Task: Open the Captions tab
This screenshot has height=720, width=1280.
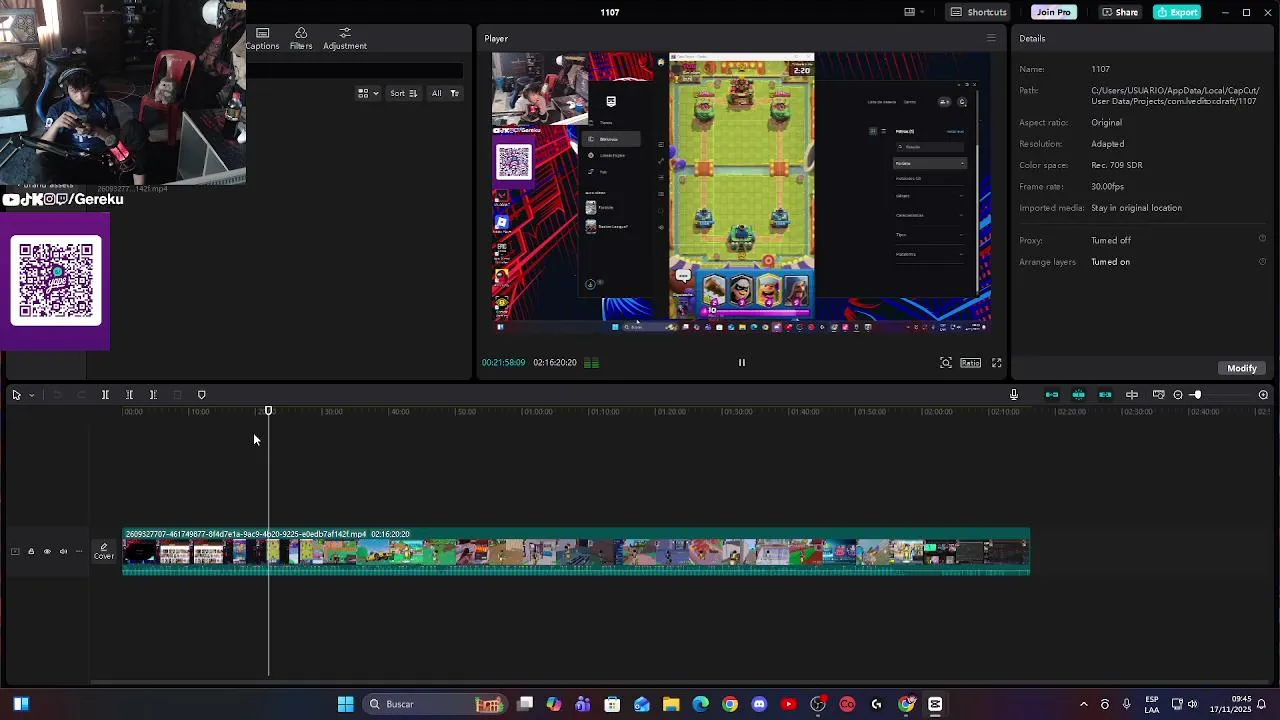Action: click(262, 39)
